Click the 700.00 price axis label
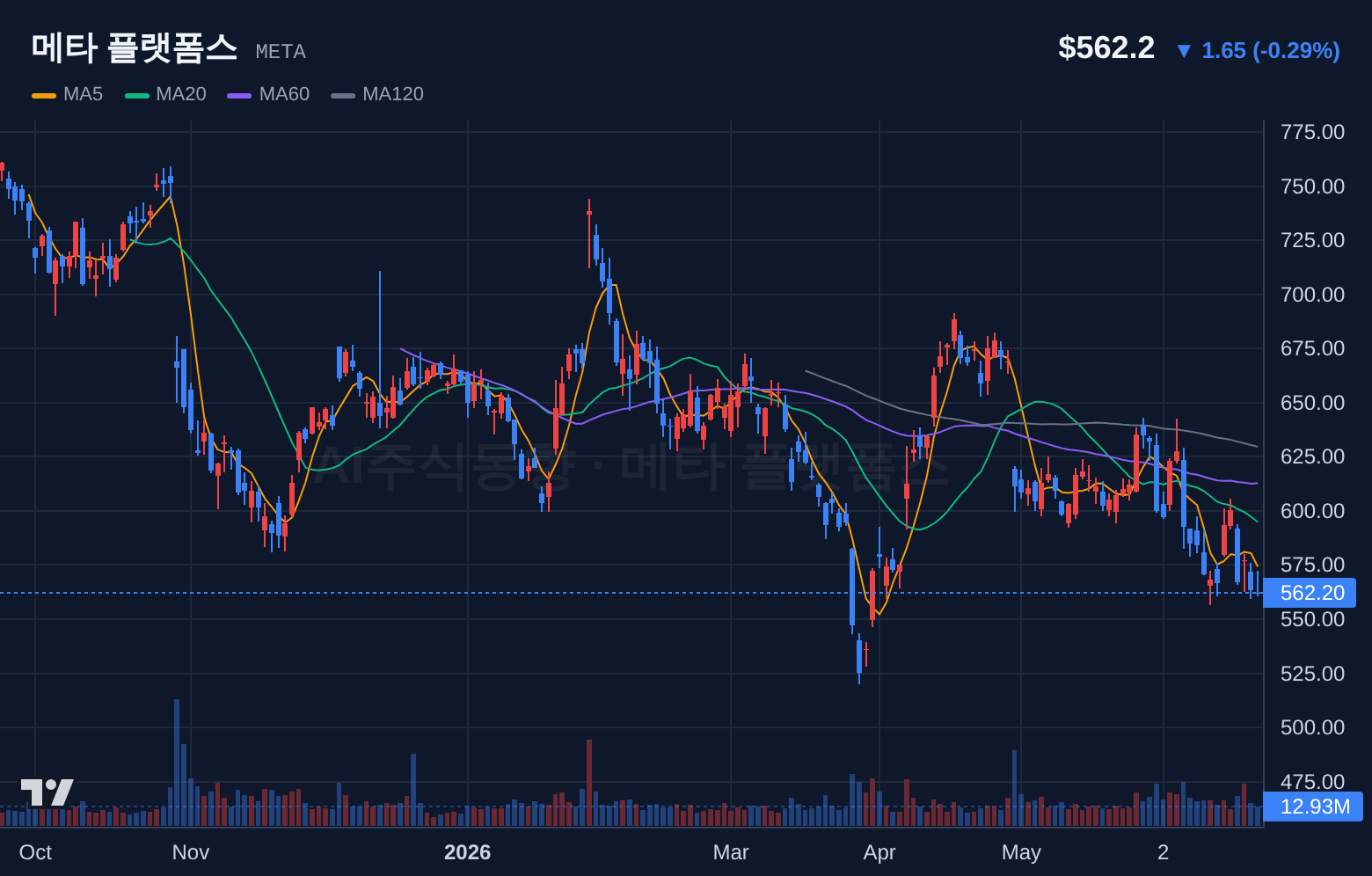Viewport: 1372px width, 876px height. [1312, 295]
